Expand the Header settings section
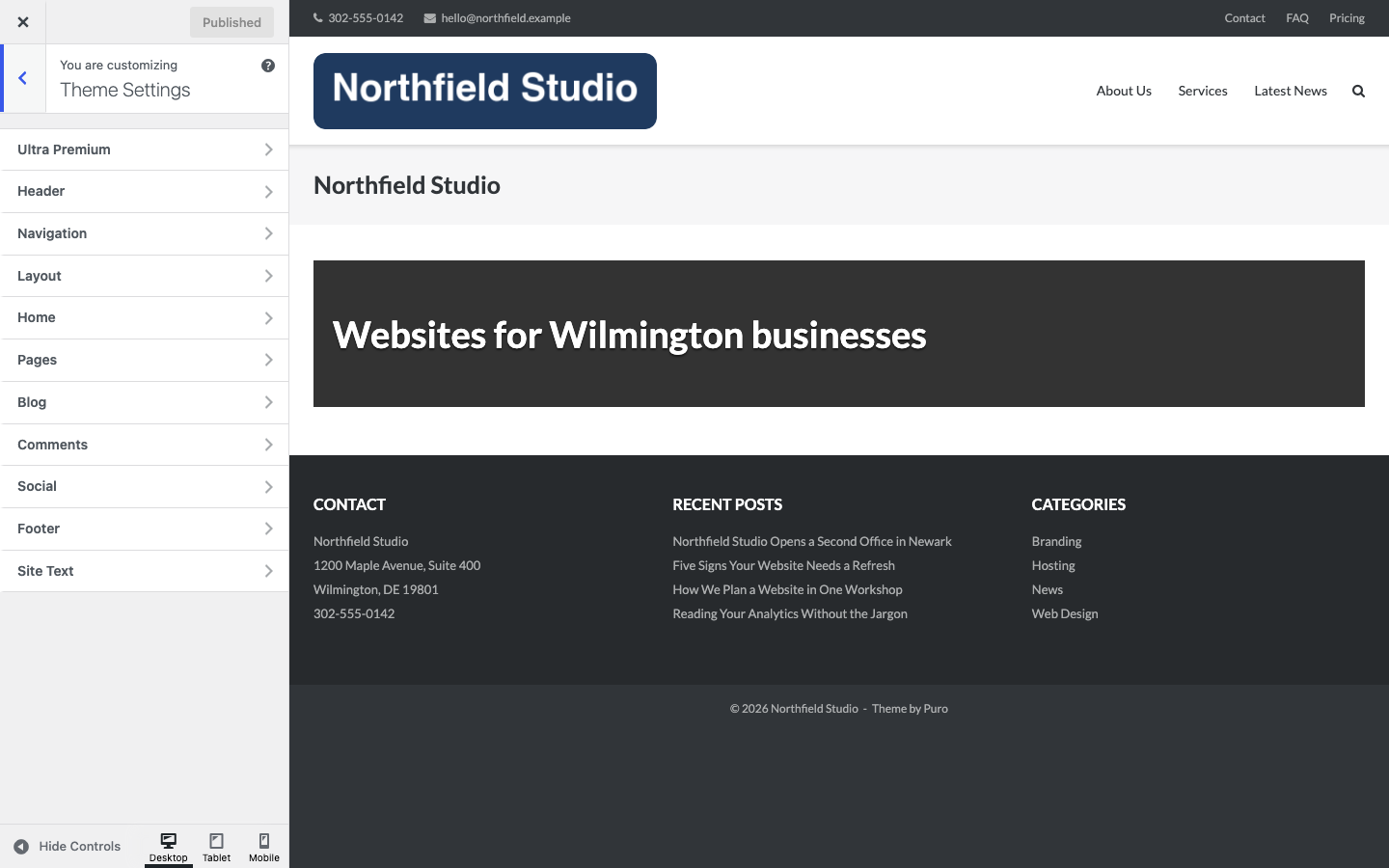 [145, 192]
